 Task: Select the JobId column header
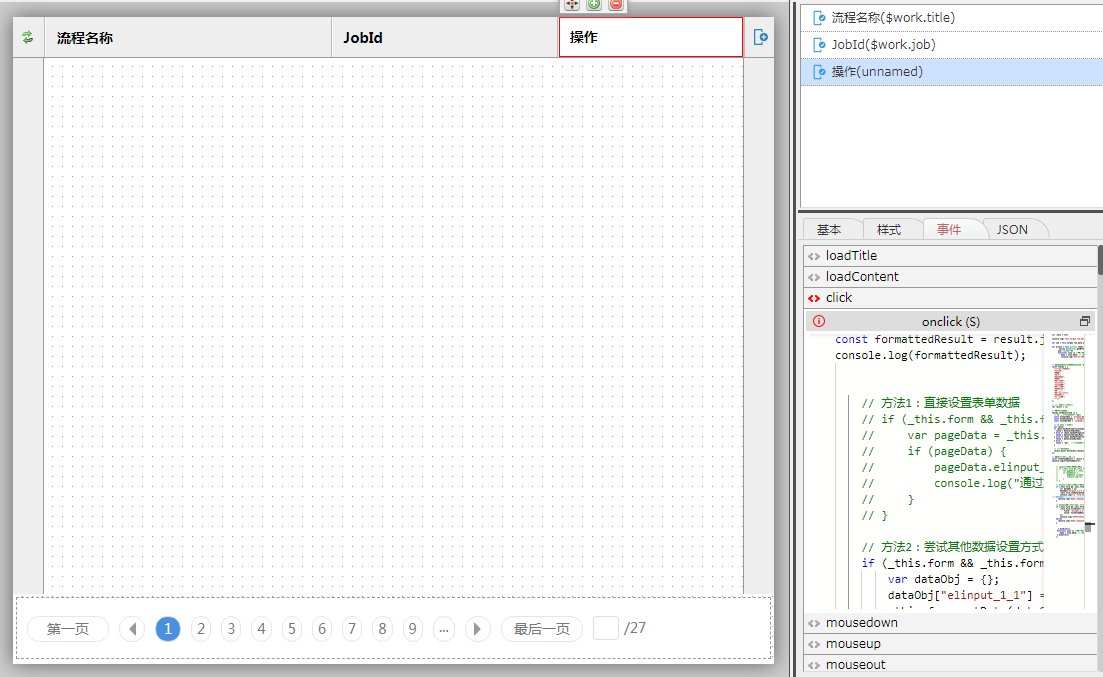(445, 37)
